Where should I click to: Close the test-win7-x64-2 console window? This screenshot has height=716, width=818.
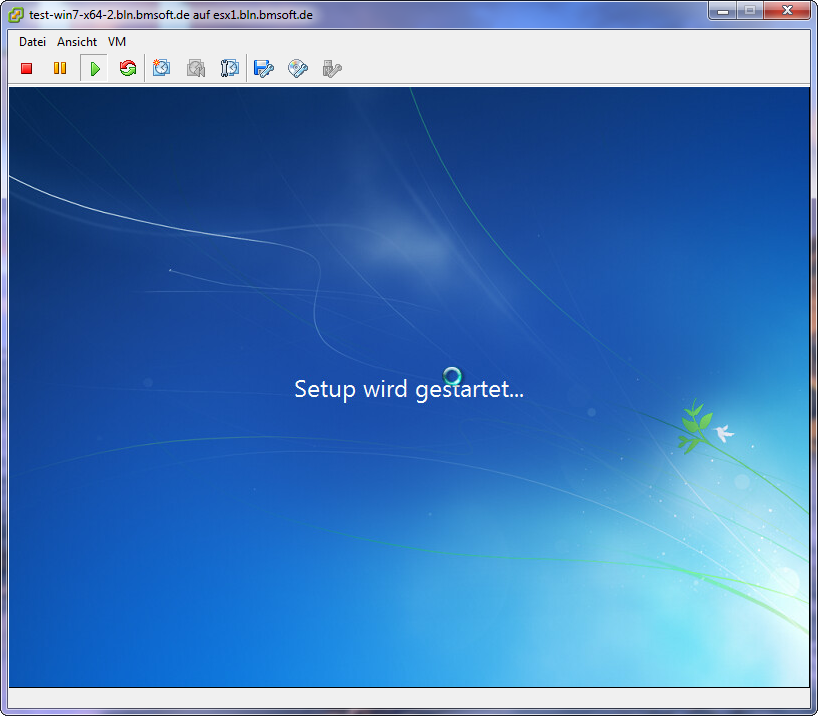(x=787, y=10)
